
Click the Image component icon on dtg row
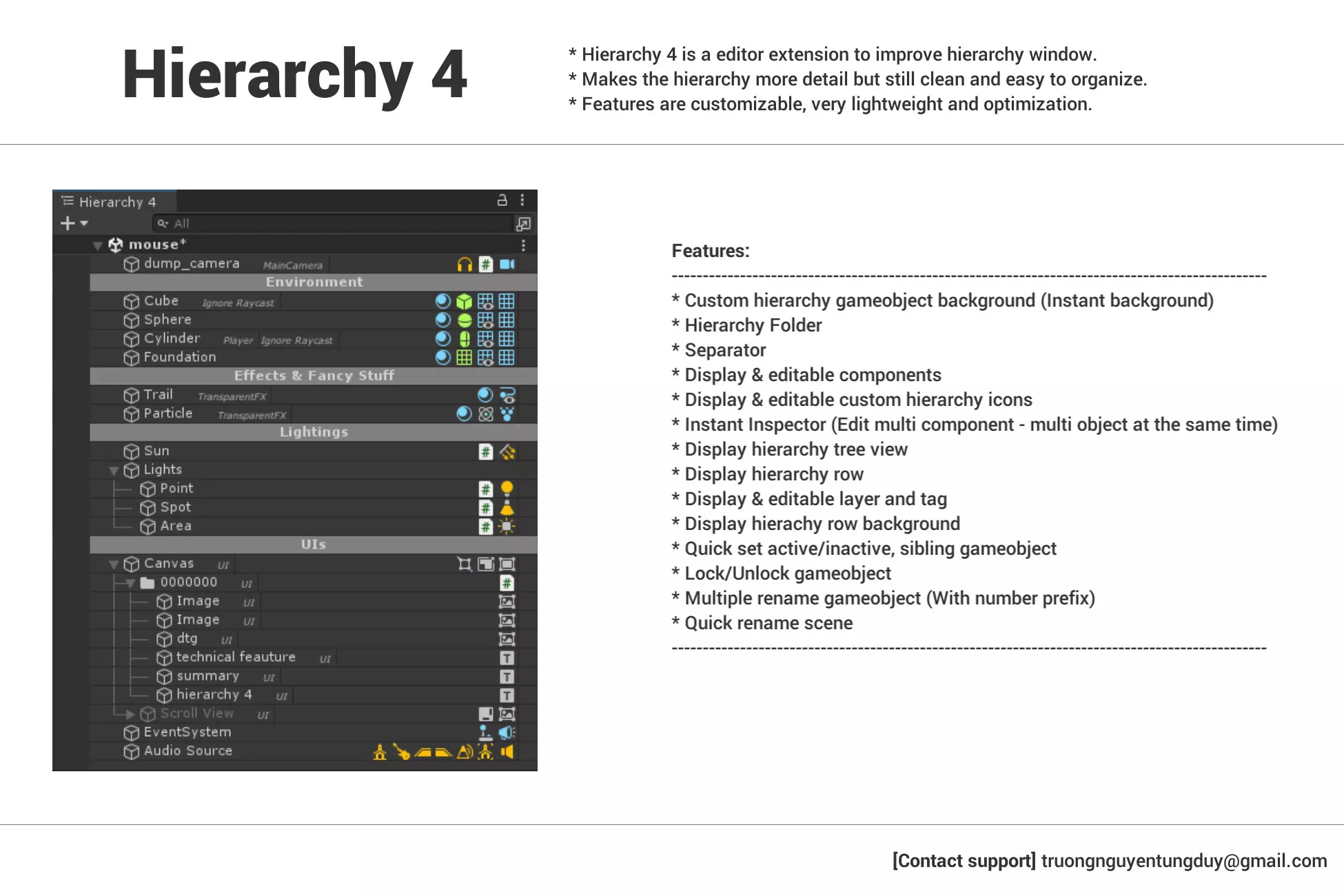(507, 640)
